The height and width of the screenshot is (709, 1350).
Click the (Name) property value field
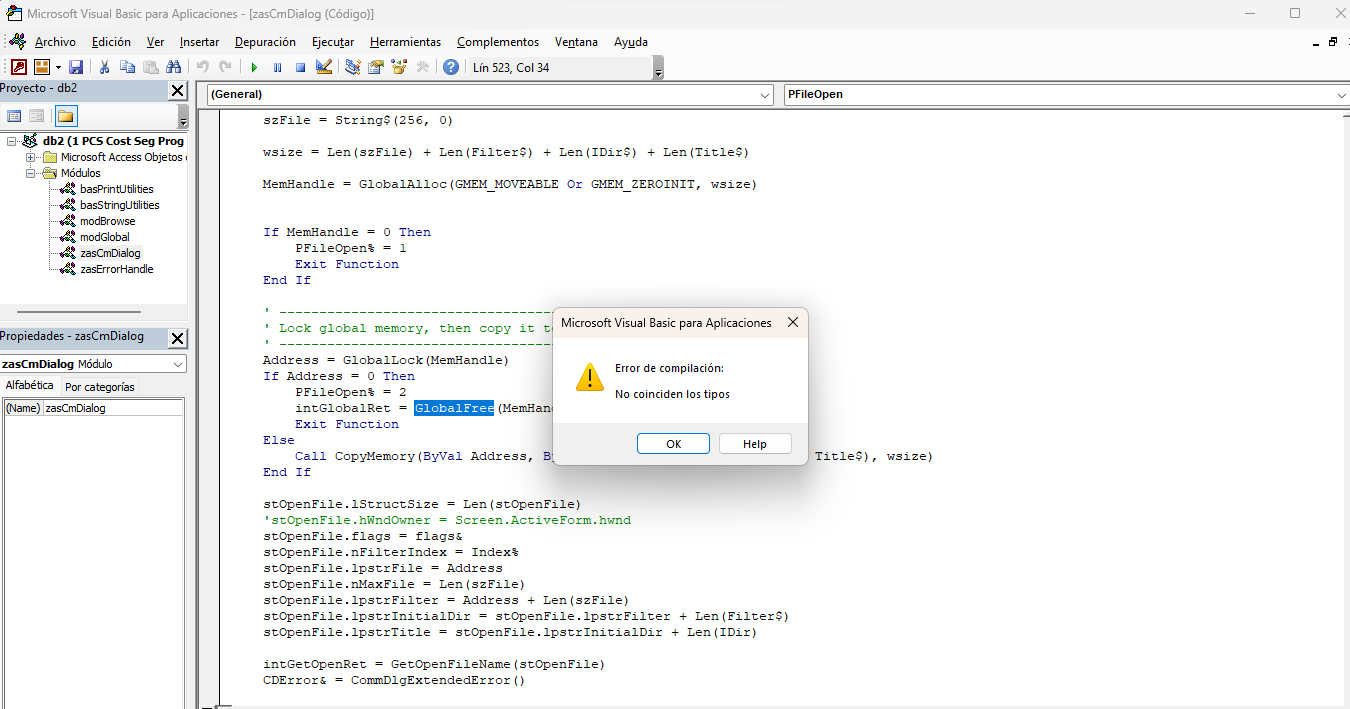(x=113, y=408)
